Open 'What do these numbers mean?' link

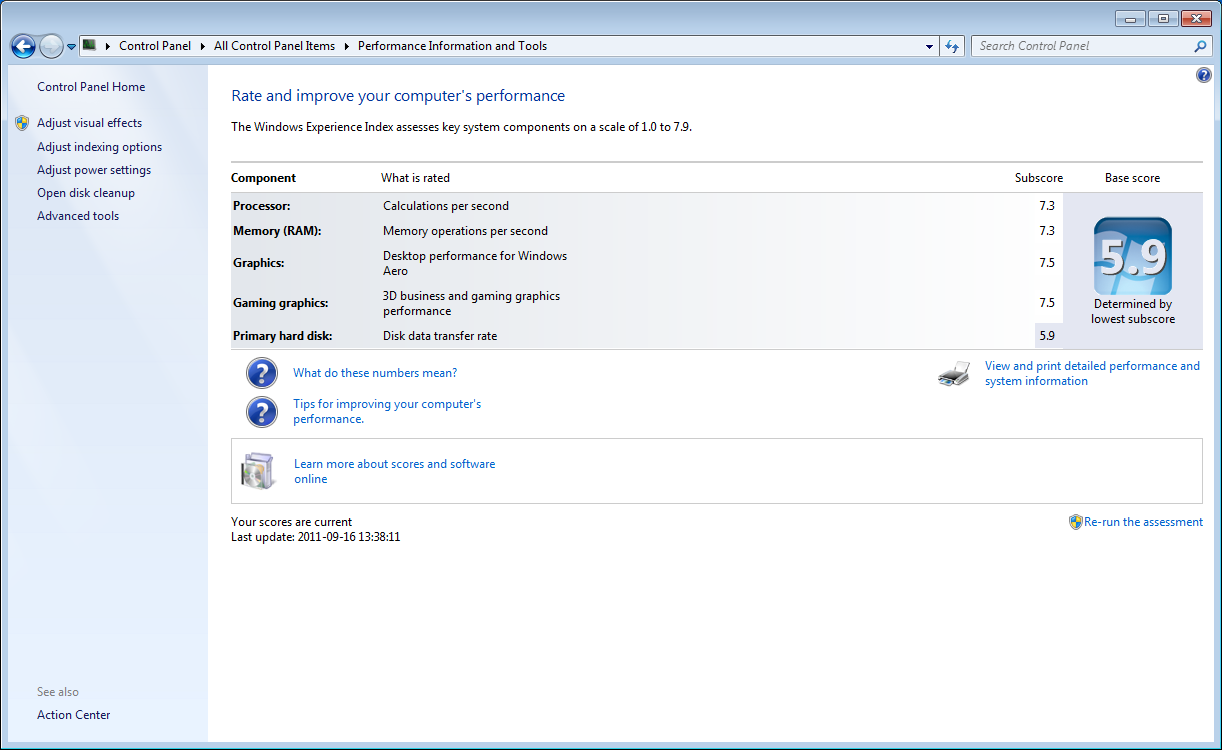[x=375, y=373]
